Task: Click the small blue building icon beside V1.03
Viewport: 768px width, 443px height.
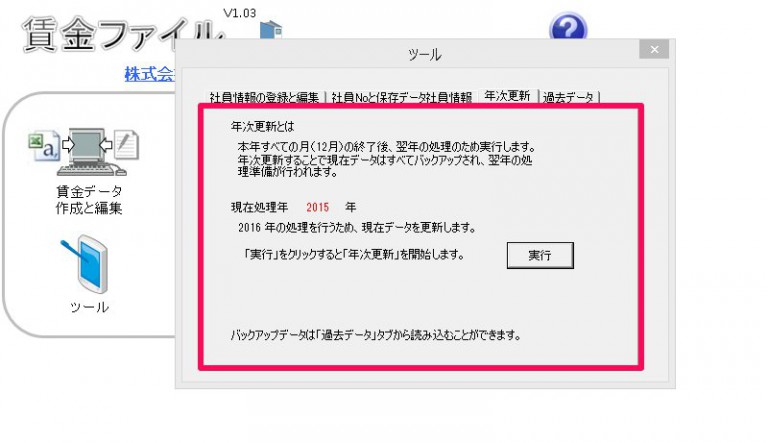Action: [x=271, y=29]
